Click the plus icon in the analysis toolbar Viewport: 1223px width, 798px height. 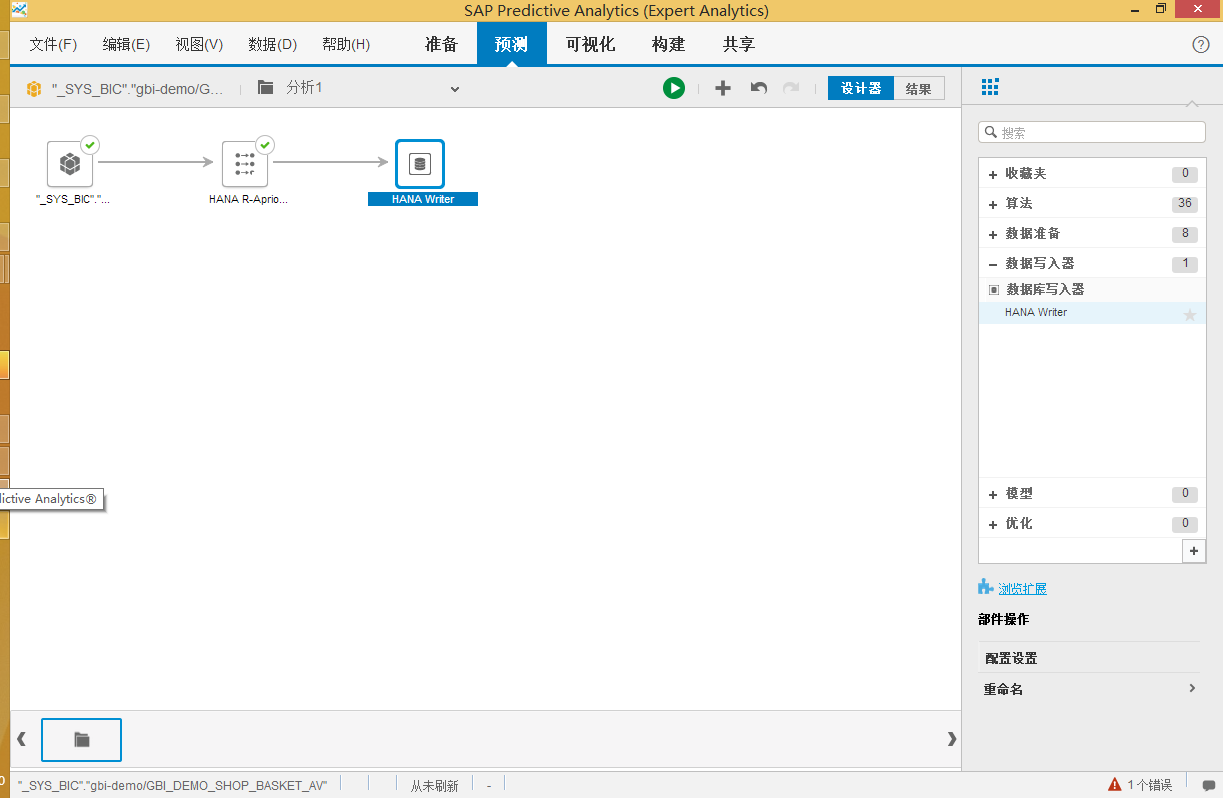pos(723,88)
